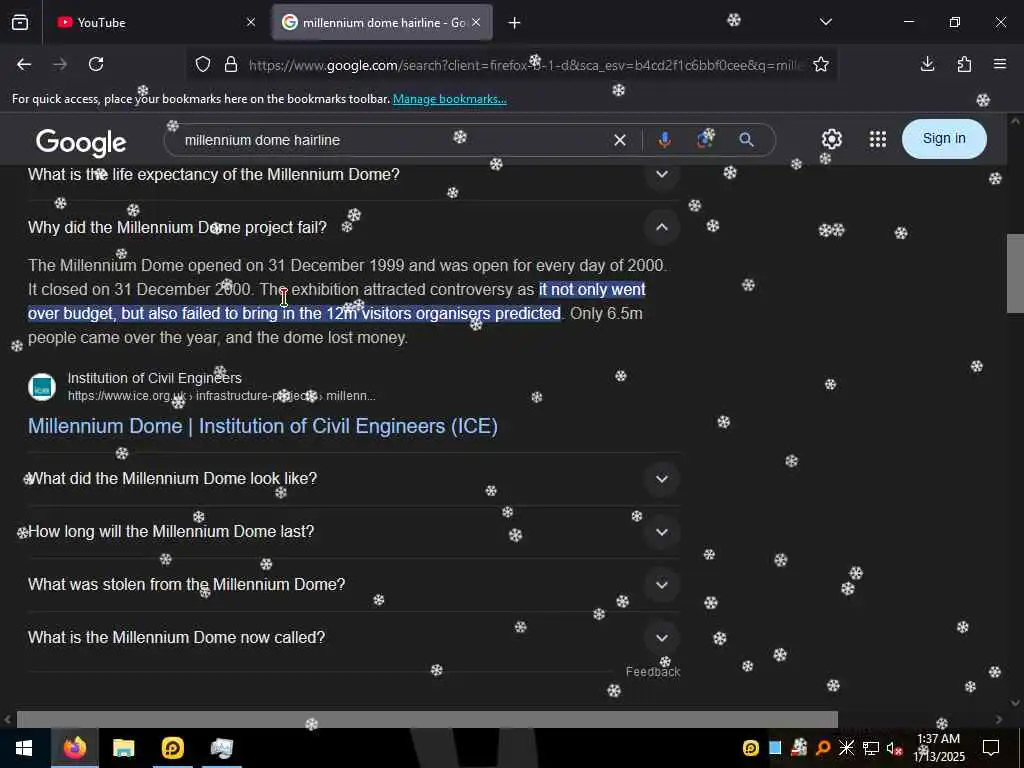Click the vertical page scrollbar thumb
The height and width of the screenshot is (768, 1024).
click(x=1015, y=273)
